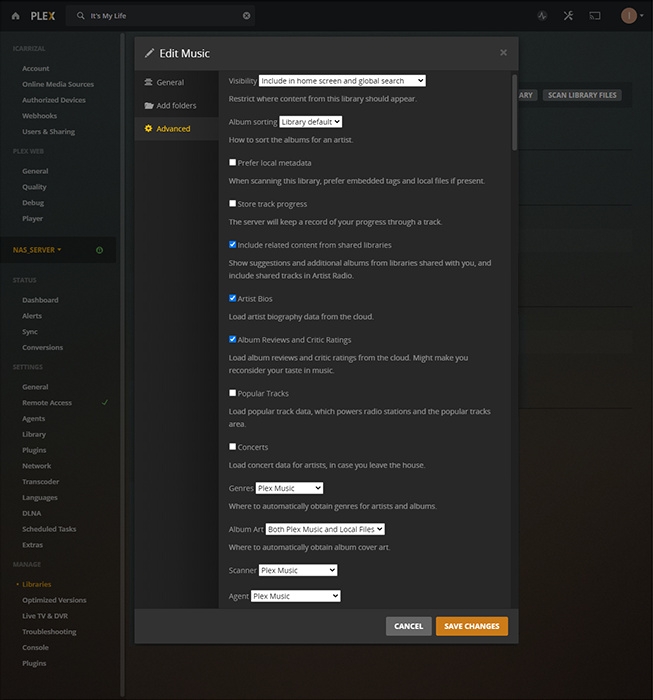Uncheck Album Reviews and Critic Ratings
The height and width of the screenshot is (700, 653).
pos(233,339)
